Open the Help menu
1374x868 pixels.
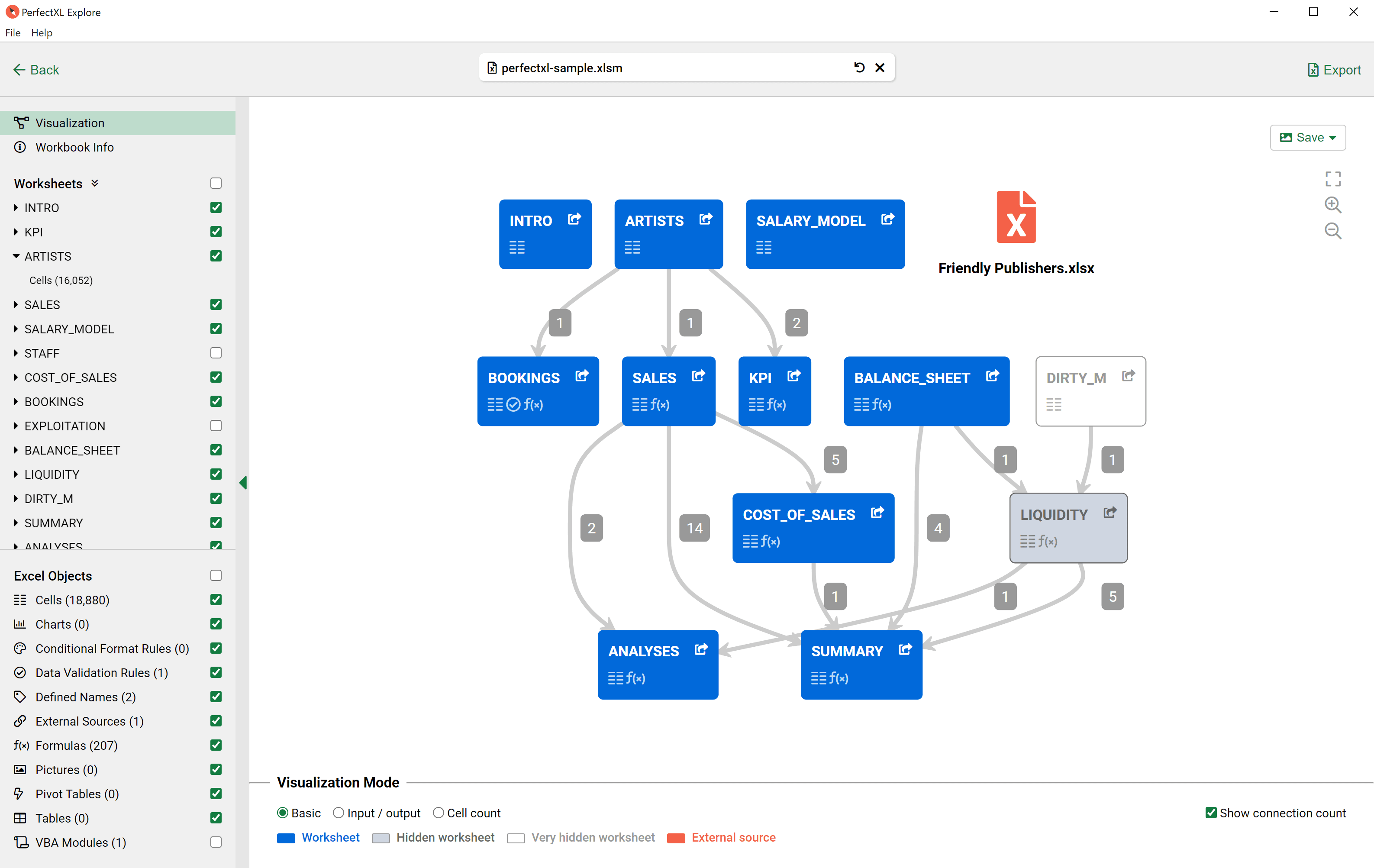point(42,32)
